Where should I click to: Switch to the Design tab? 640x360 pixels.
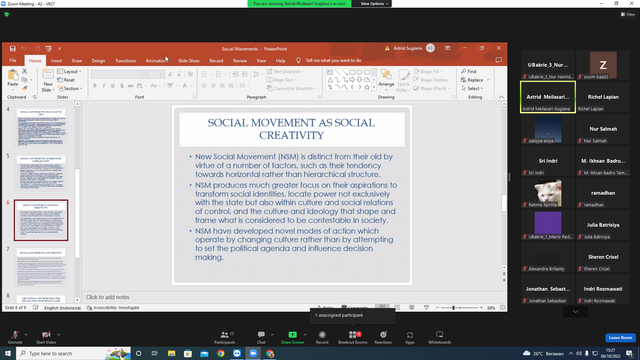98,60
